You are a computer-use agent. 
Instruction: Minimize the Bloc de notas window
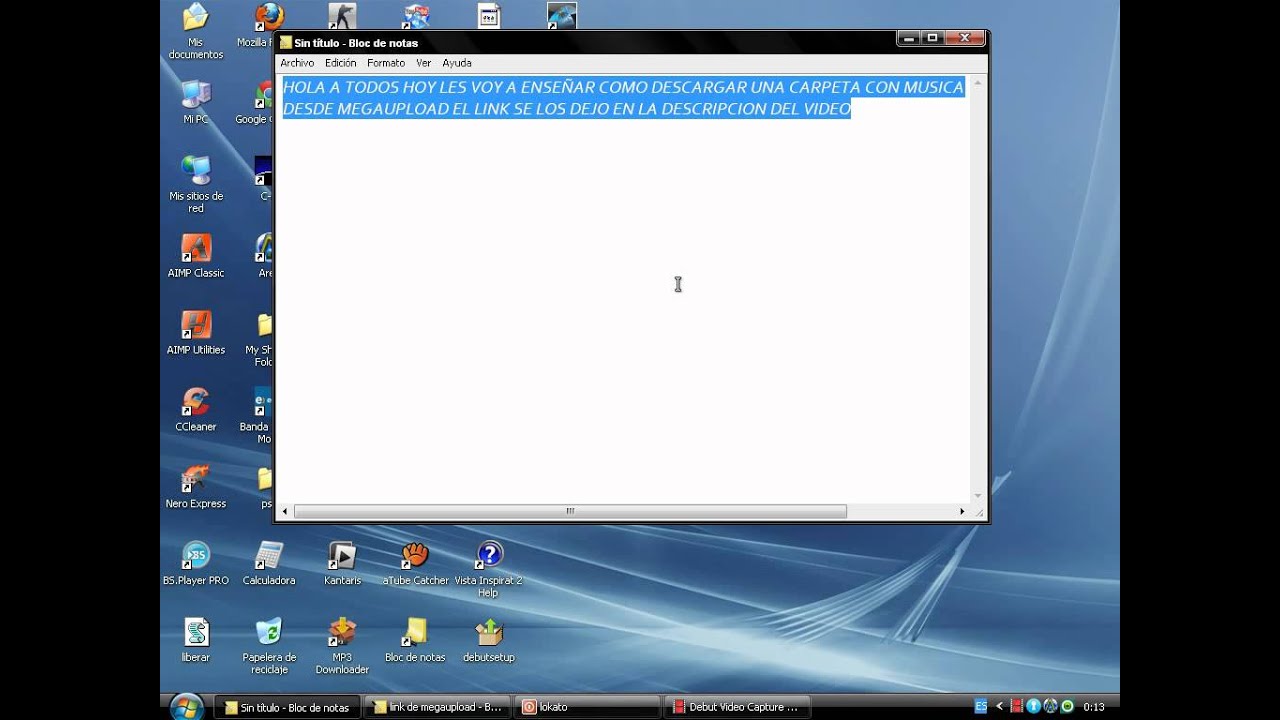coord(909,38)
